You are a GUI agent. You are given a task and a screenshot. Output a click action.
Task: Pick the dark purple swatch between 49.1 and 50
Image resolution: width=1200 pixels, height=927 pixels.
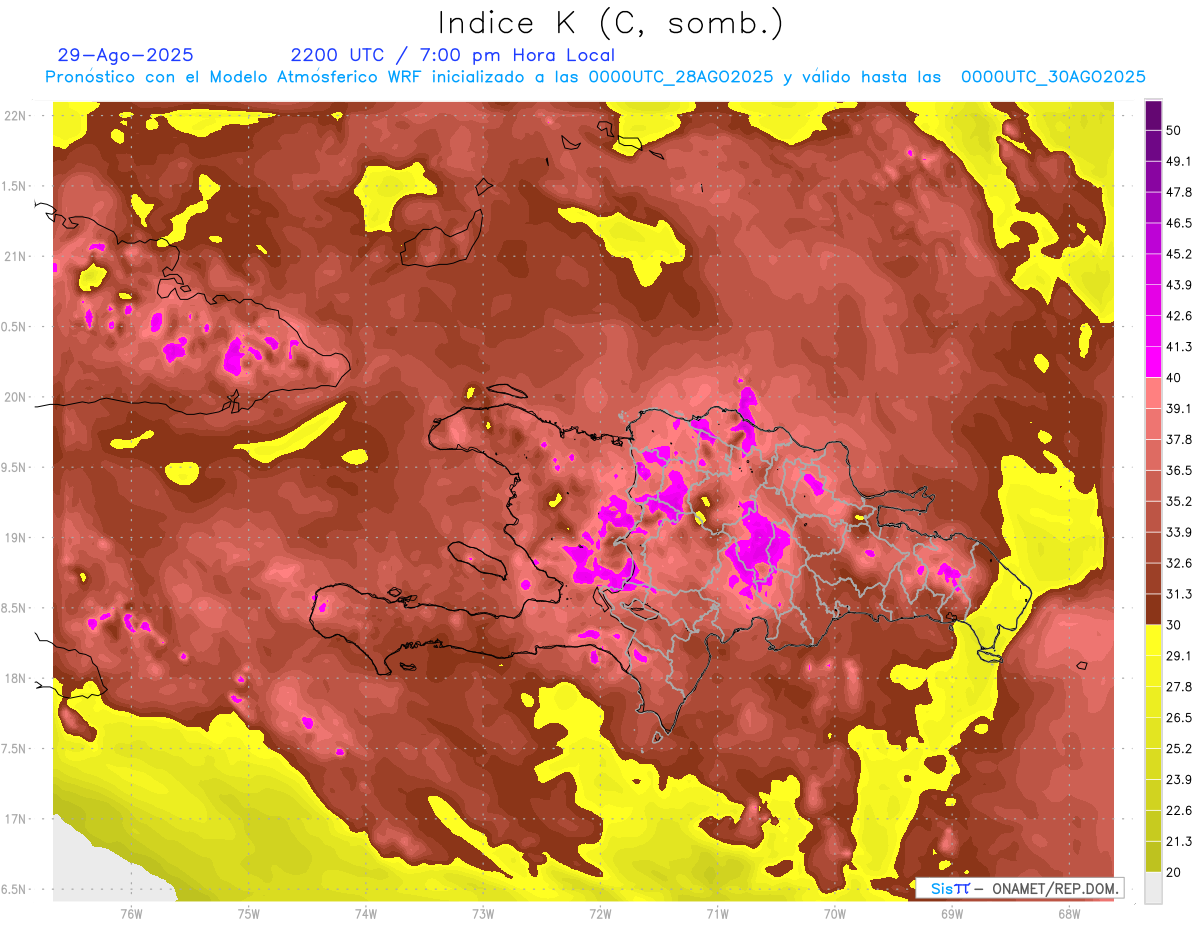(x=1153, y=145)
